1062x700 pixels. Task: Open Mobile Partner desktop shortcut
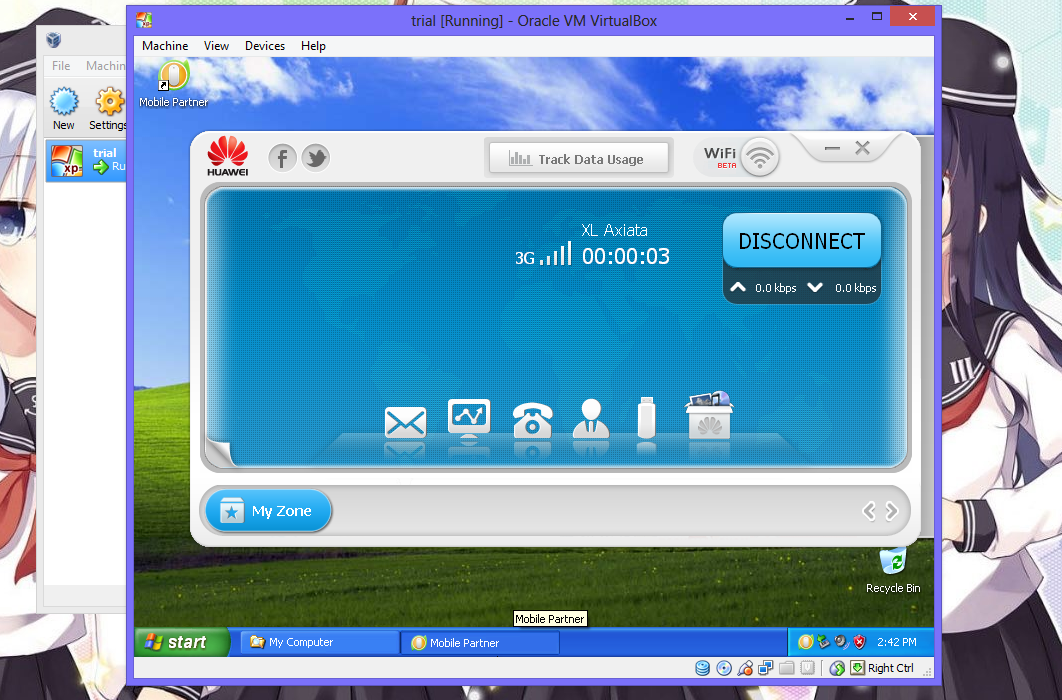[x=173, y=84]
